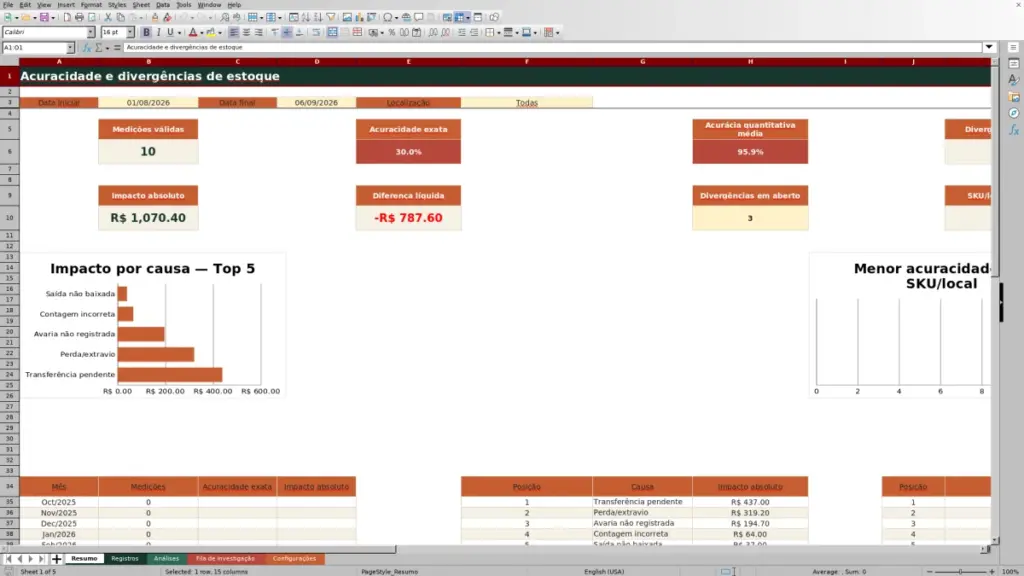Open the Borders dropdown arrow
1024x576 pixels.
tap(498, 33)
